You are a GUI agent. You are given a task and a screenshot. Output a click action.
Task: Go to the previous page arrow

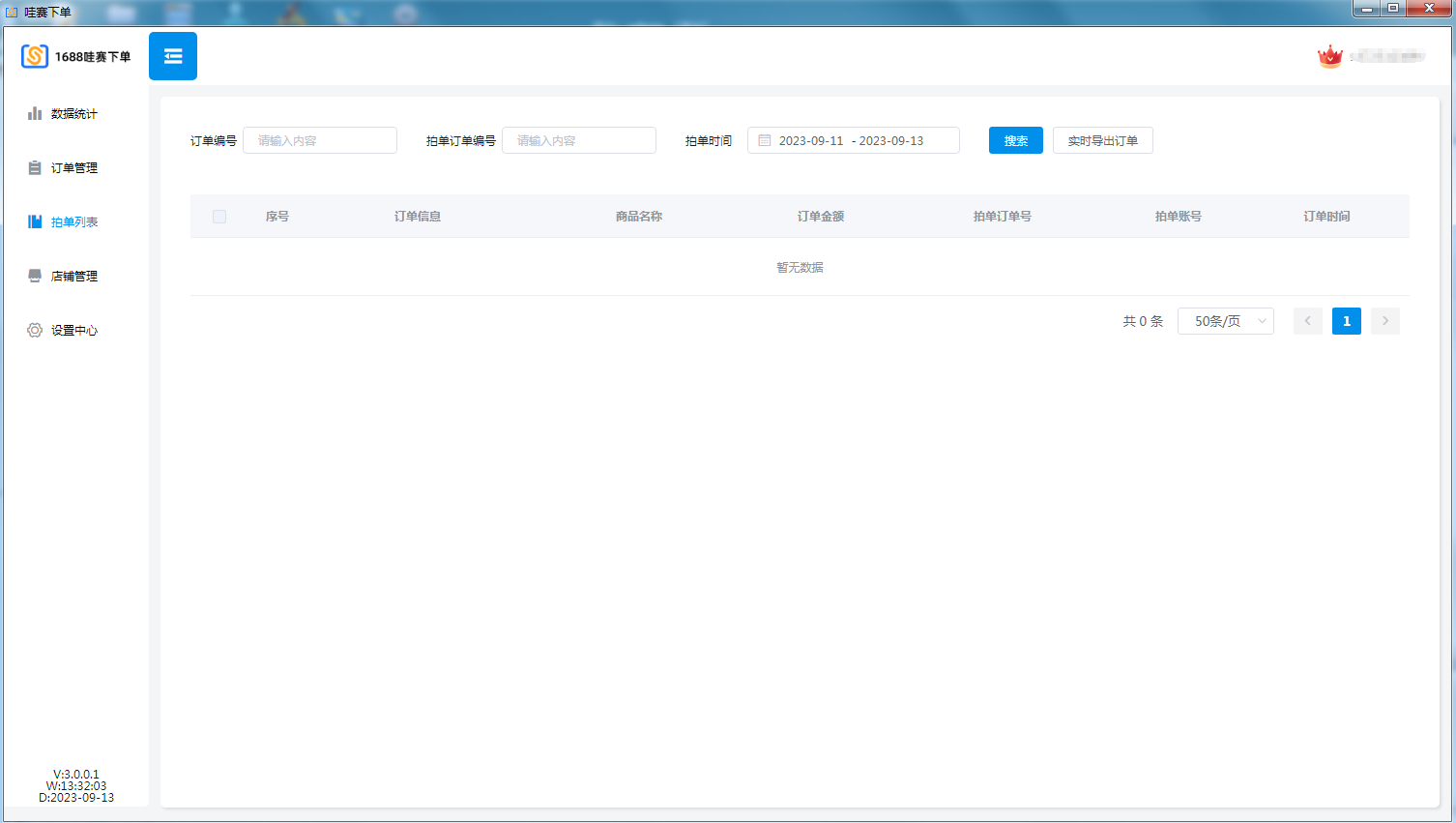pyautogui.click(x=1307, y=321)
